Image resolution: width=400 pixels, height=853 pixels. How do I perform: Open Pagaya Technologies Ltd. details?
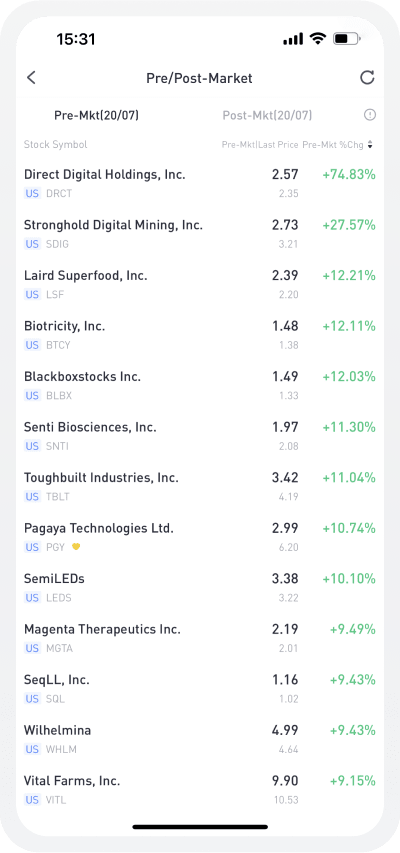coord(200,536)
